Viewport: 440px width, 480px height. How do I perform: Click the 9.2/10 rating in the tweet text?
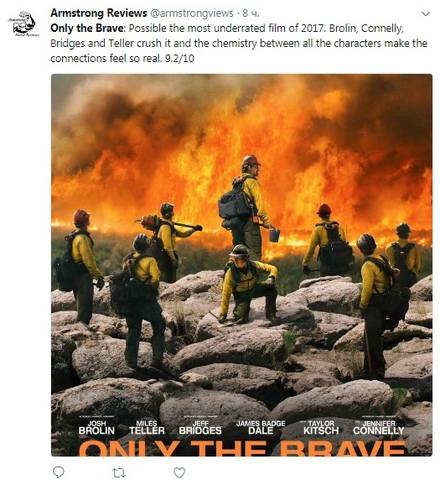179,59
